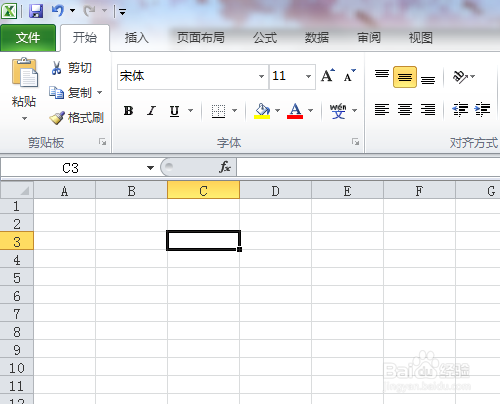This screenshot has width=500, height=404.
Task: Increase font size with large A
Action: 328,76
